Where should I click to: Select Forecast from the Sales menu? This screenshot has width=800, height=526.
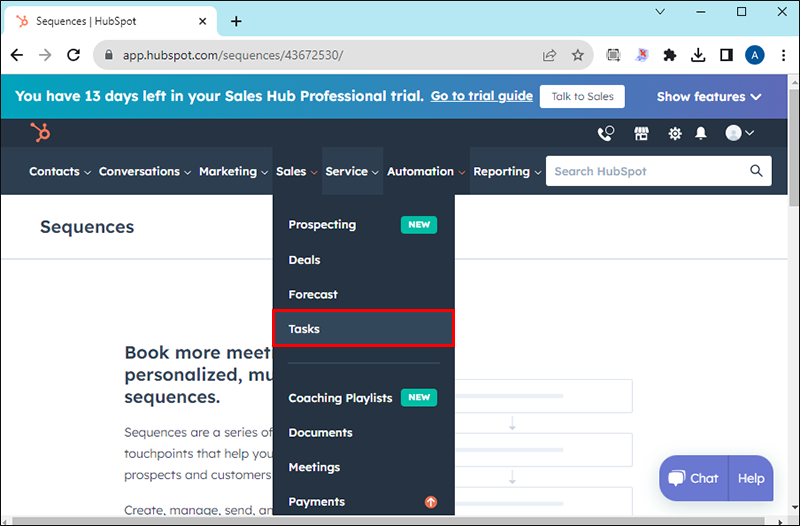363,294
